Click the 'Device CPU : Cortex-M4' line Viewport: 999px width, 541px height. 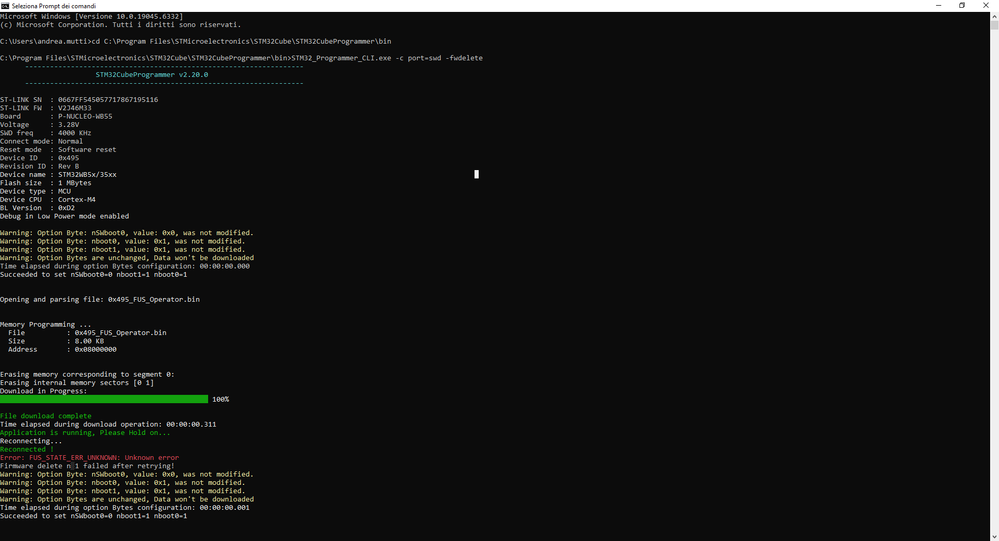point(48,199)
